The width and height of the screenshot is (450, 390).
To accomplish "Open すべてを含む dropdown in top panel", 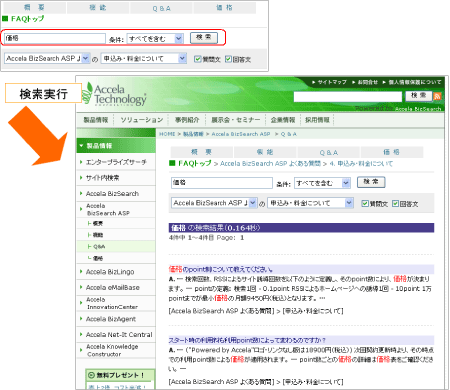I will pos(155,39).
